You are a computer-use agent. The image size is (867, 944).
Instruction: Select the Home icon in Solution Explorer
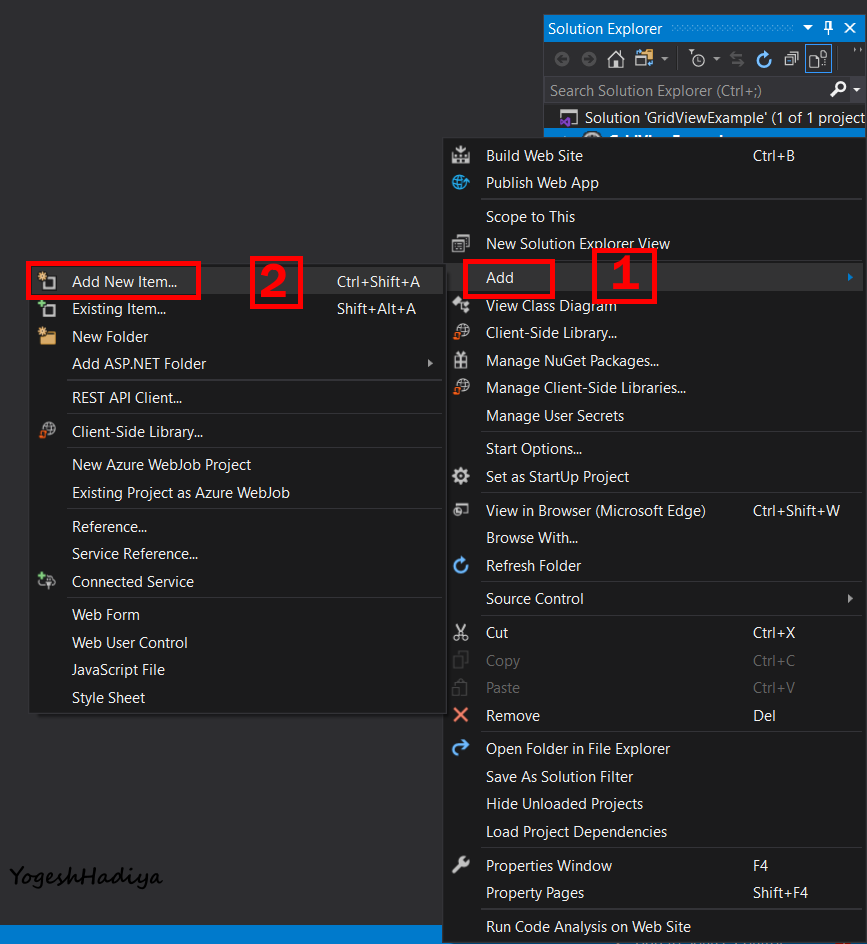click(x=616, y=59)
